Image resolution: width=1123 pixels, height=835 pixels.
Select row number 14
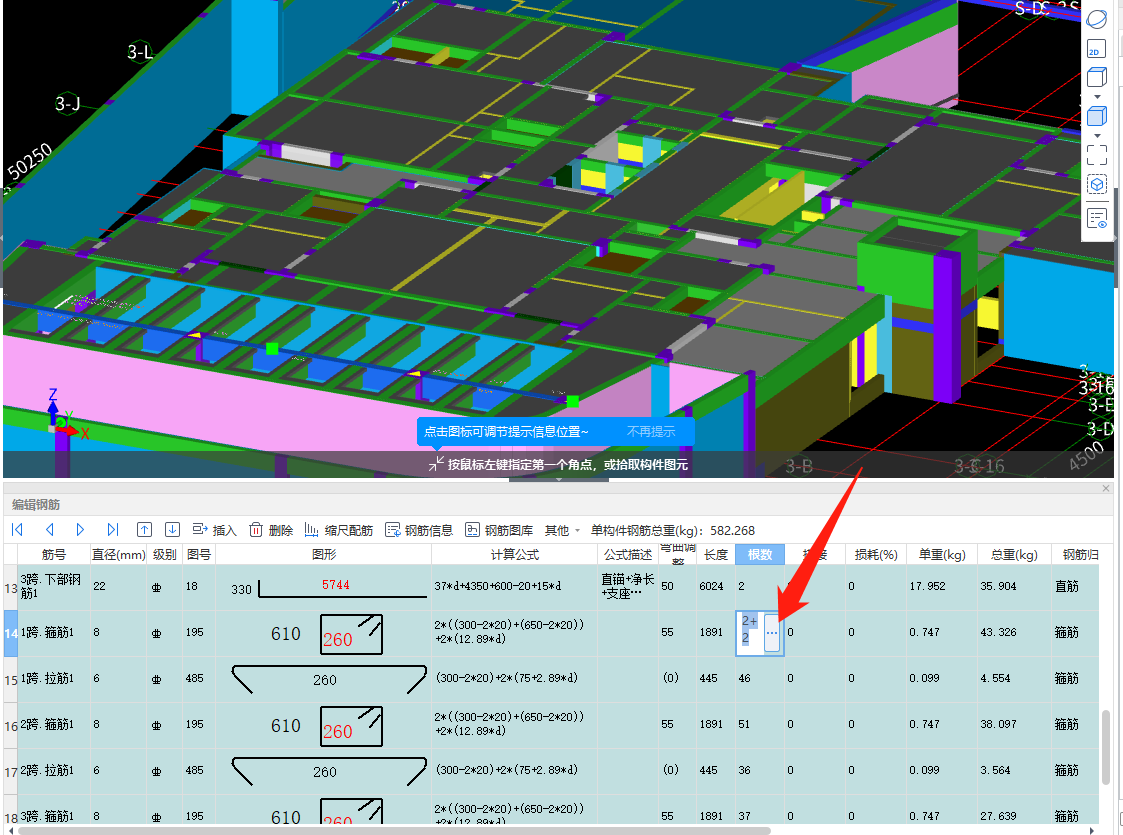tap(11, 634)
